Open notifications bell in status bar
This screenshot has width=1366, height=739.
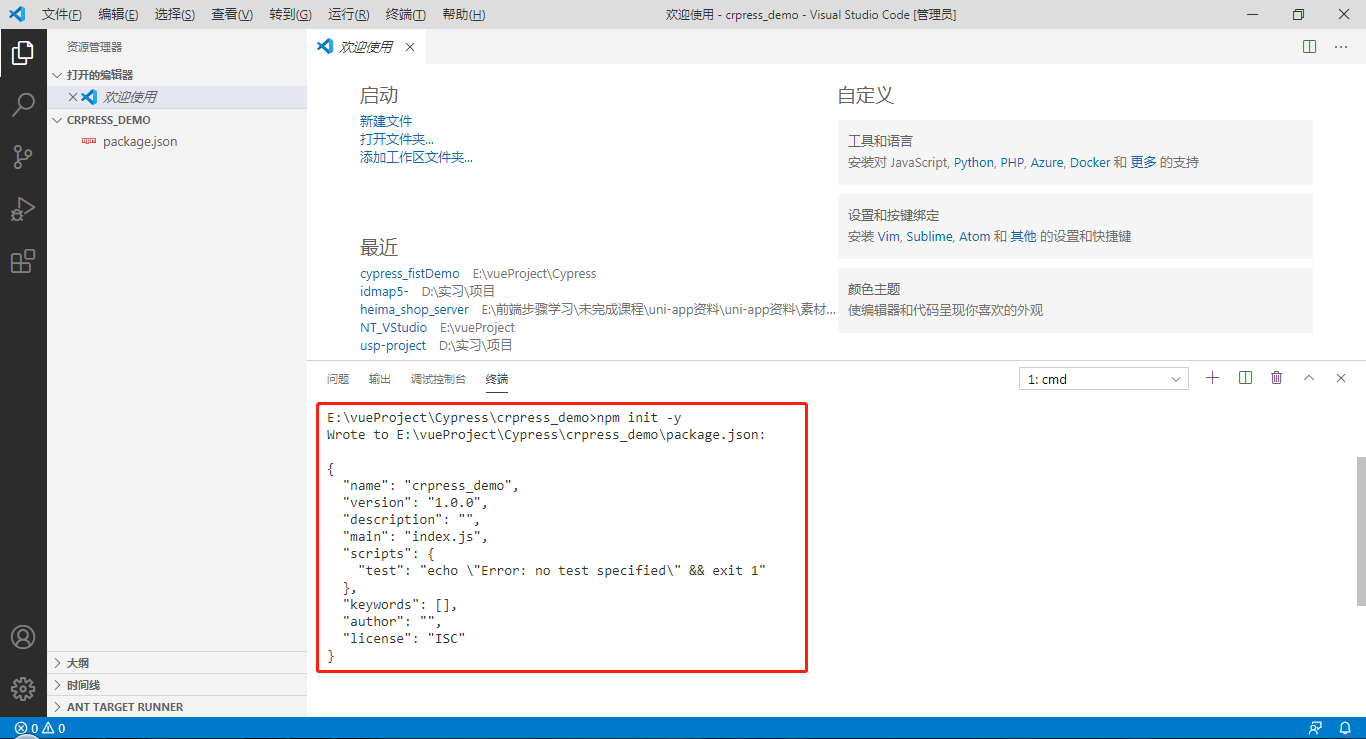1346,728
